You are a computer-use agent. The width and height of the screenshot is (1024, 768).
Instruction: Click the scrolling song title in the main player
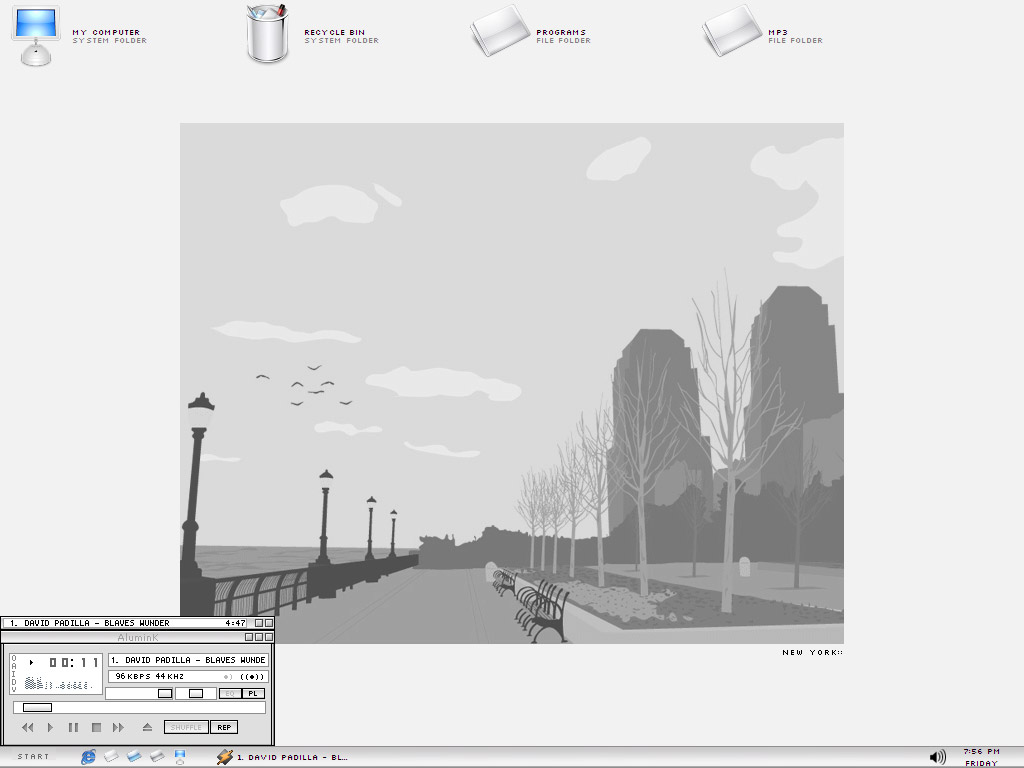click(188, 660)
